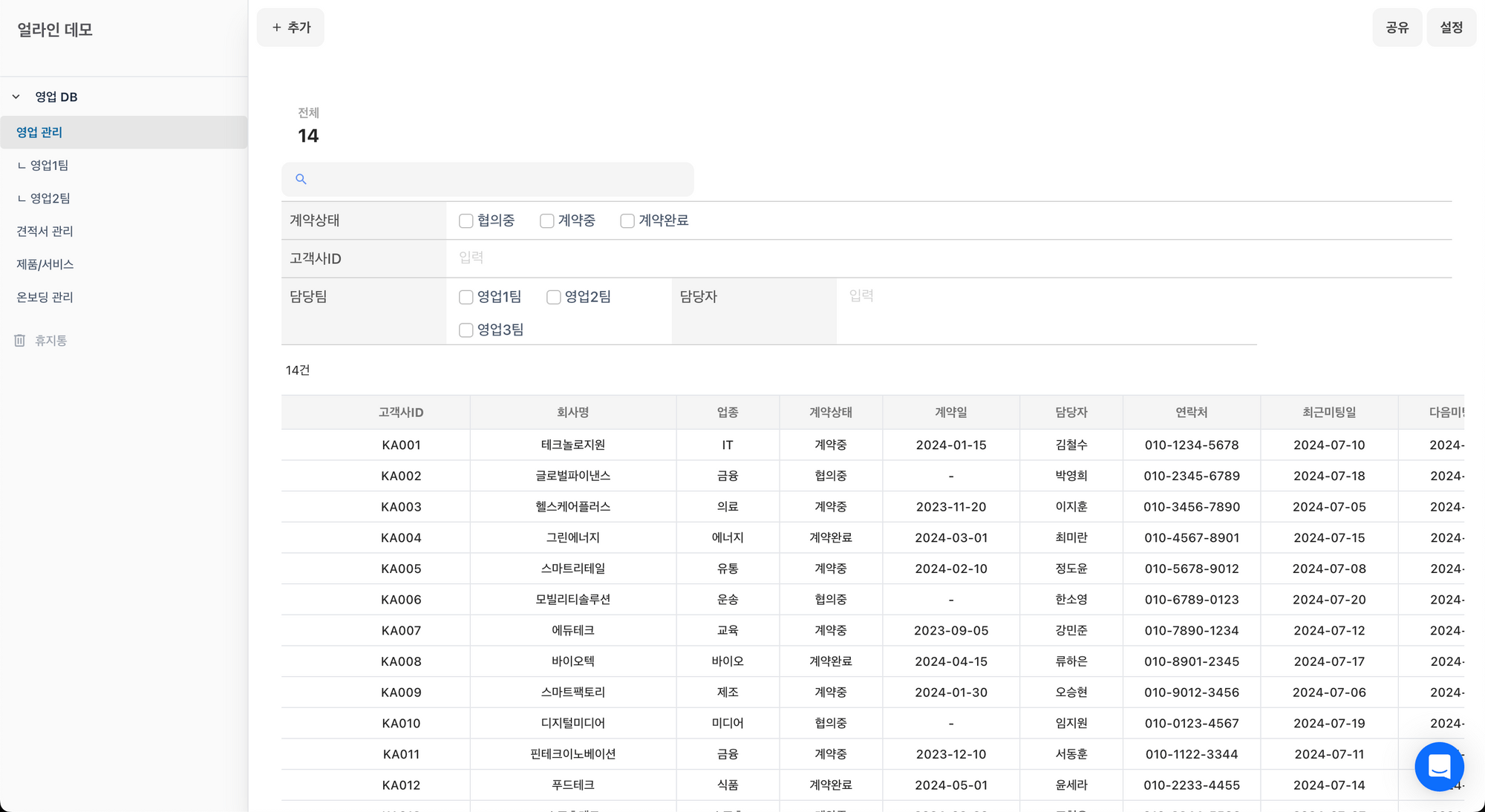Click the 최근미팅일 column header
The width and height of the screenshot is (1485, 812).
point(1329,412)
